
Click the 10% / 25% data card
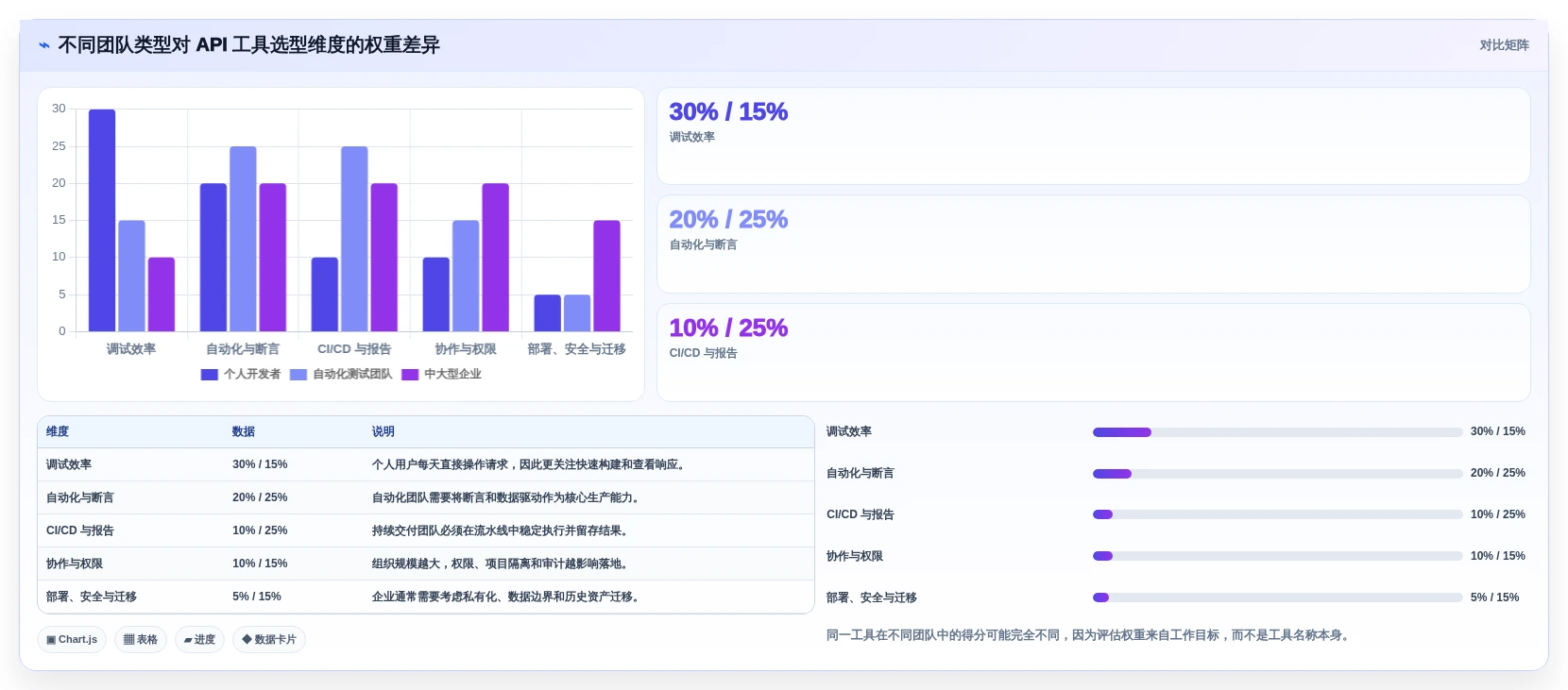click(1094, 352)
